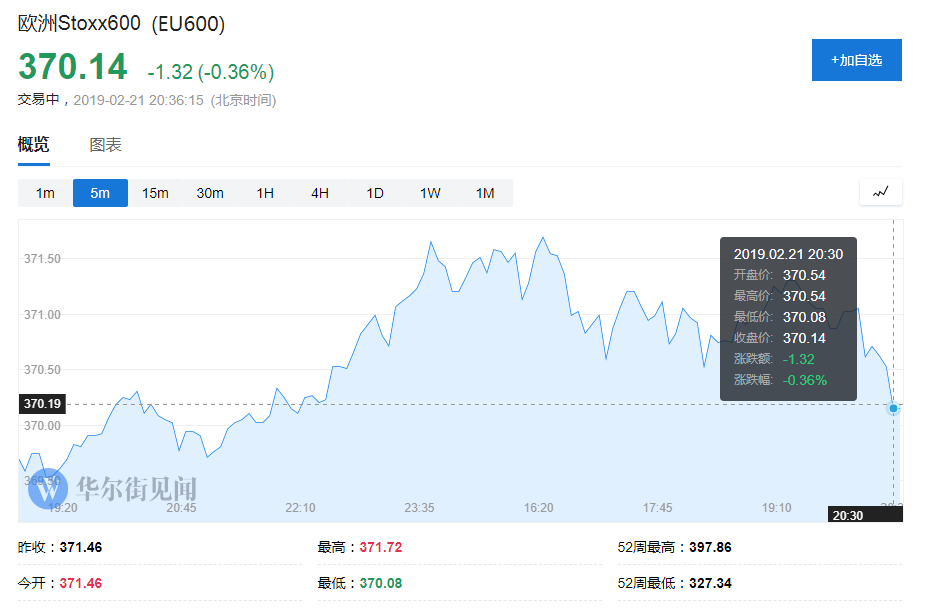The image size is (926, 610).
Task: Click the 370.19 price label on axis
Action: [x=42, y=404]
